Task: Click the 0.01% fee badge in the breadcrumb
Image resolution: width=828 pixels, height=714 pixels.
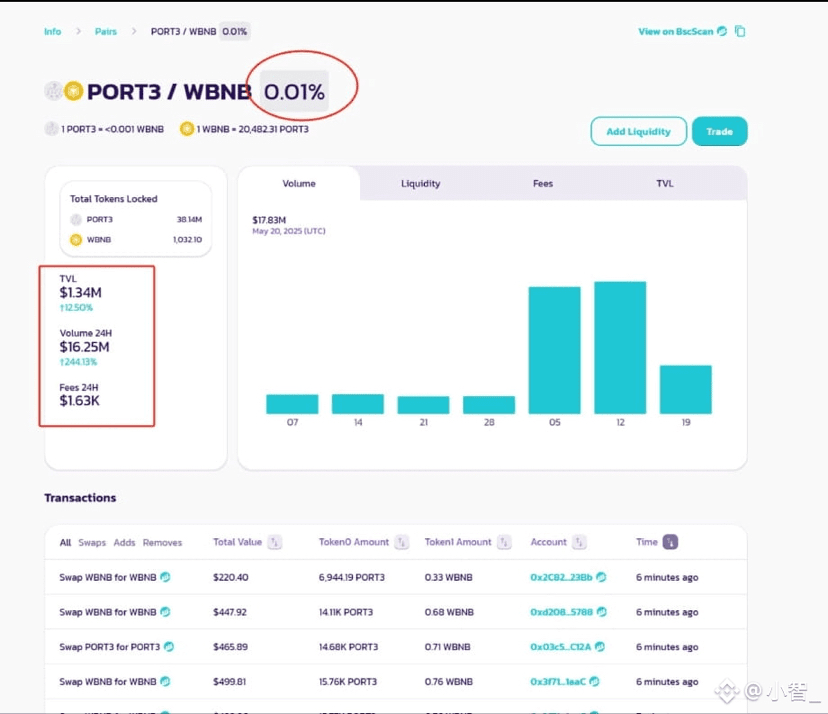Action: [x=234, y=32]
